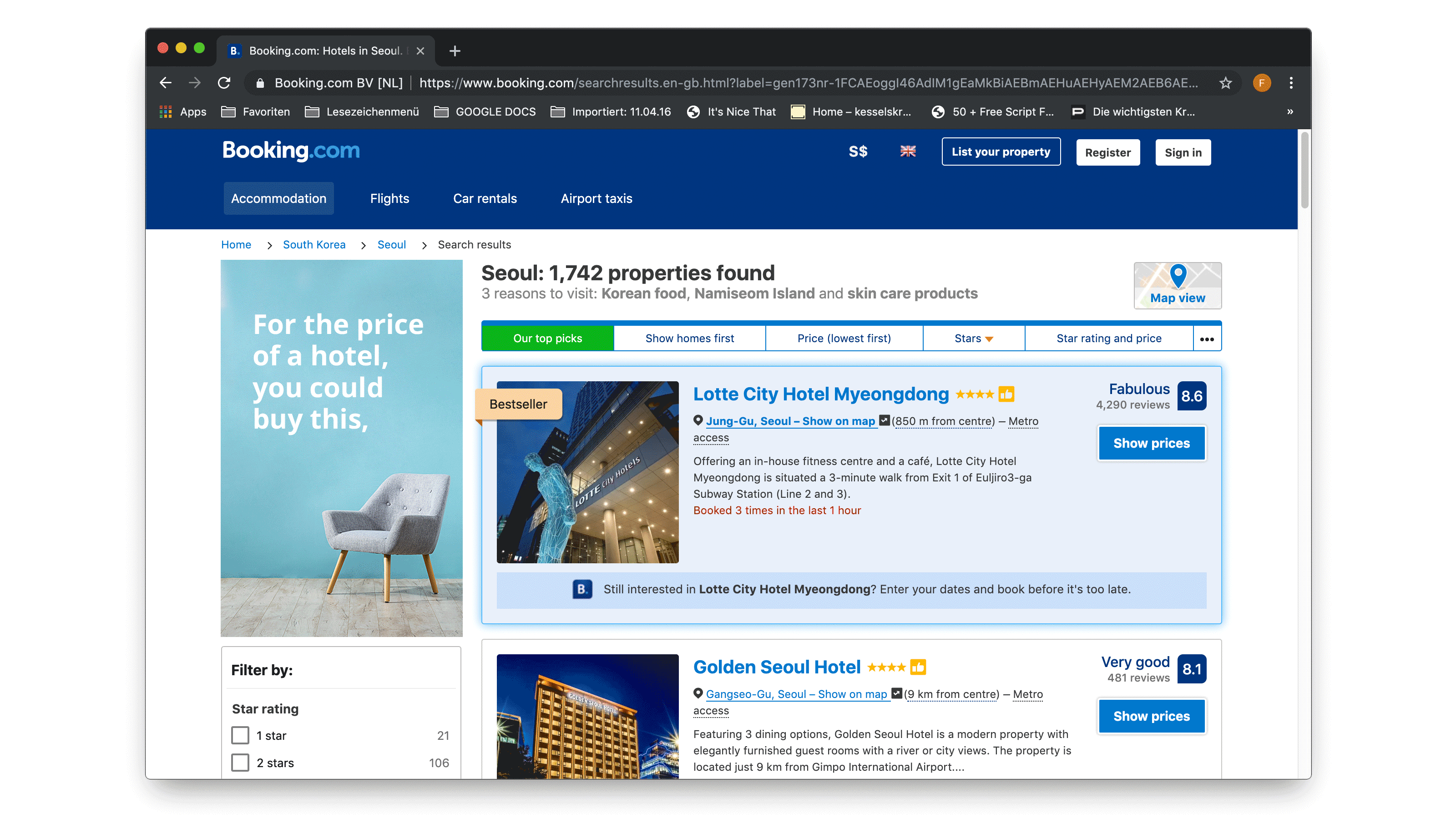Click the page vertical scrollbar
The width and height of the screenshot is (1456, 819).
click(x=1304, y=170)
